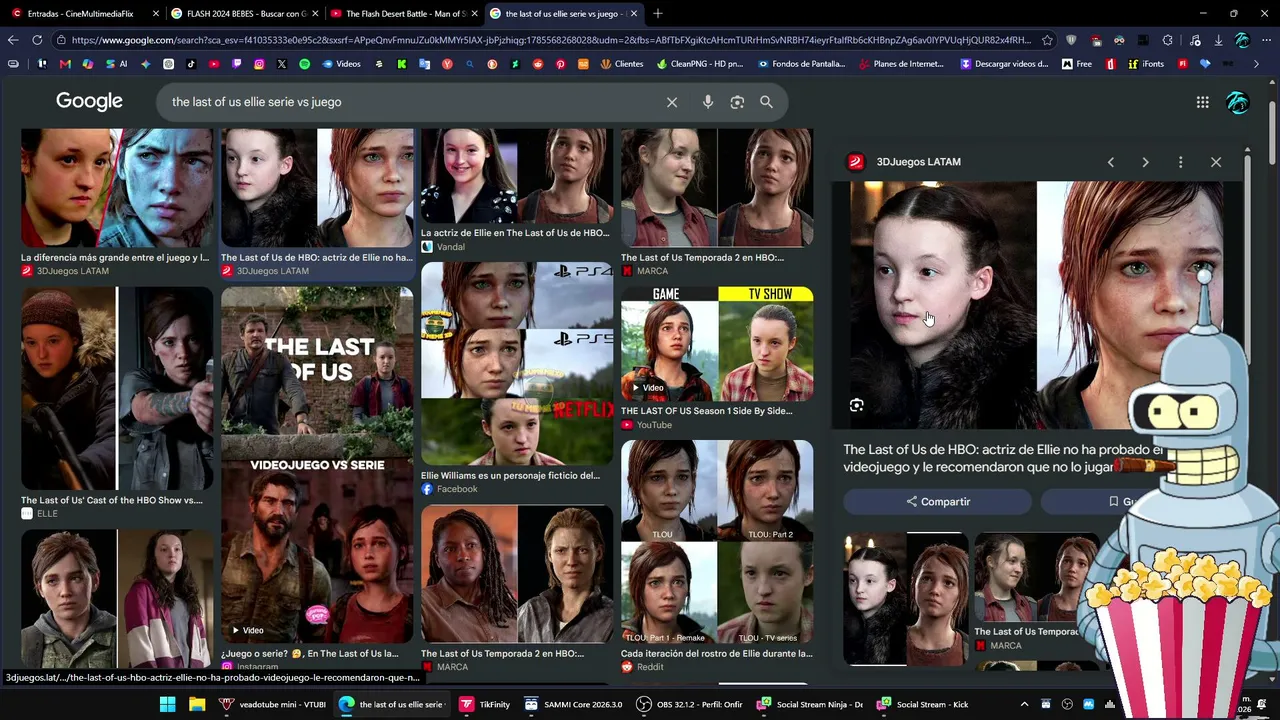Open the iFonts bookmark

(1145, 64)
